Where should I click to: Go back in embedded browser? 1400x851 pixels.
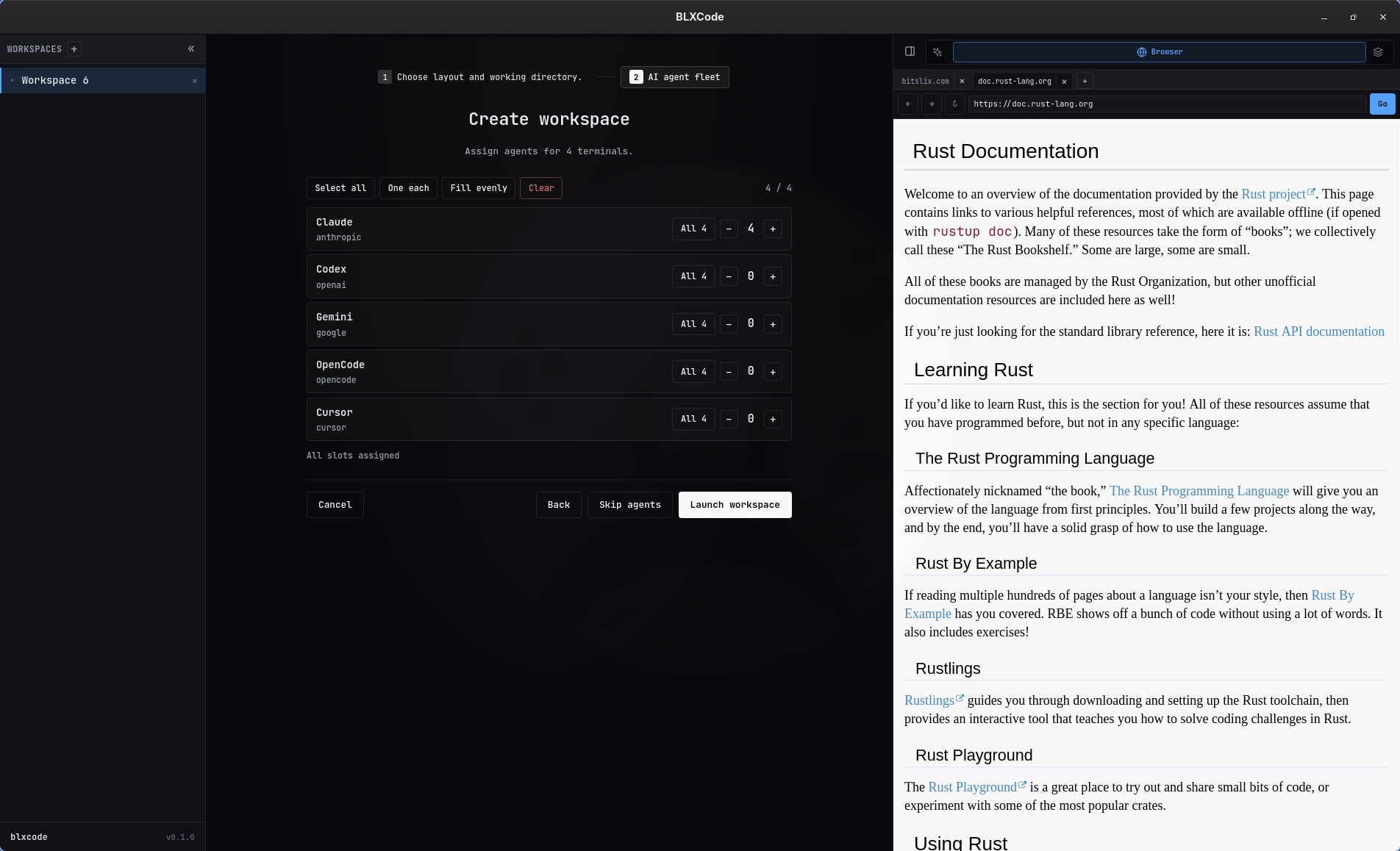click(x=908, y=104)
